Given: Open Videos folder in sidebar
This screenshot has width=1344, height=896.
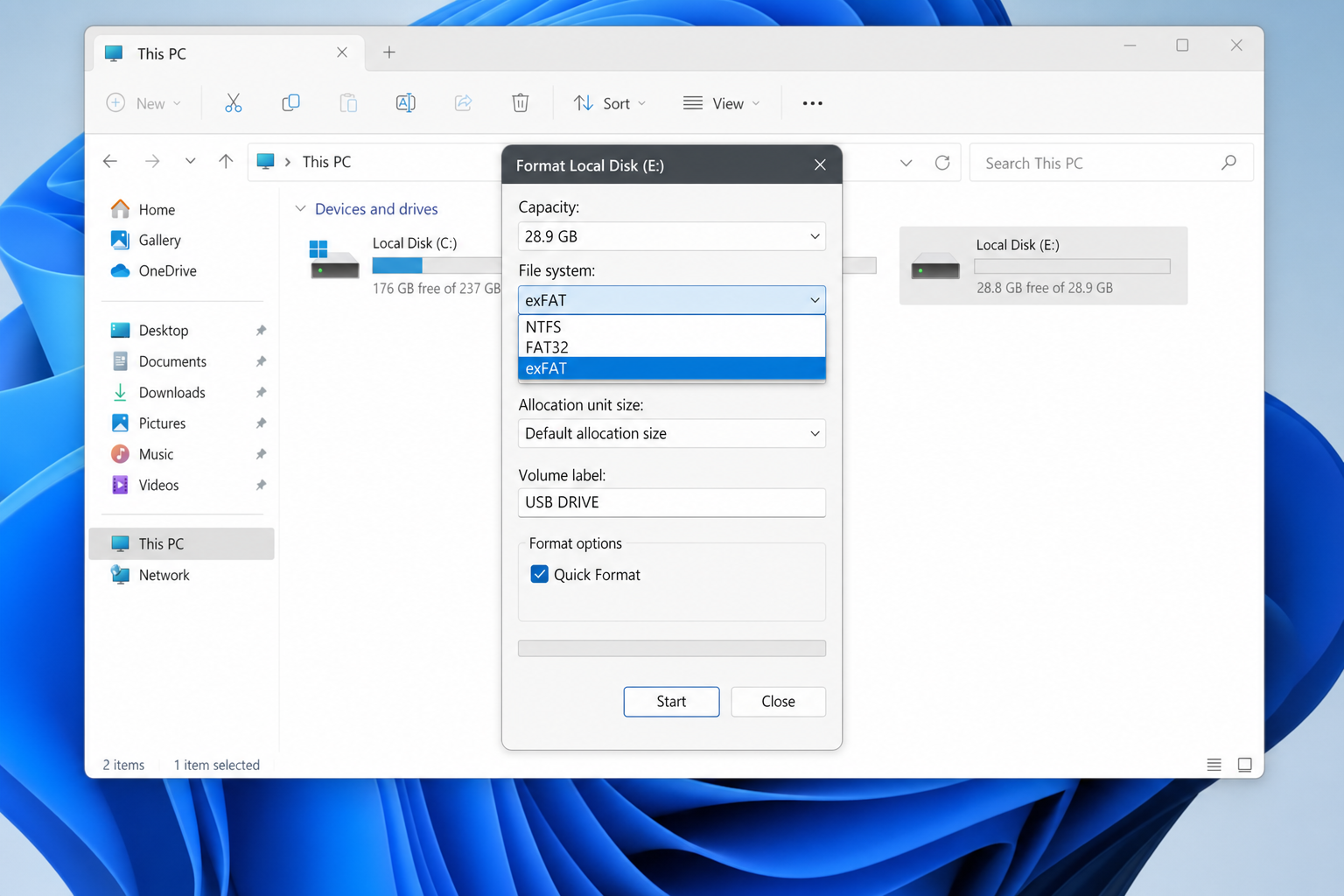Looking at the screenshot, I should click(x=158, y=485).
